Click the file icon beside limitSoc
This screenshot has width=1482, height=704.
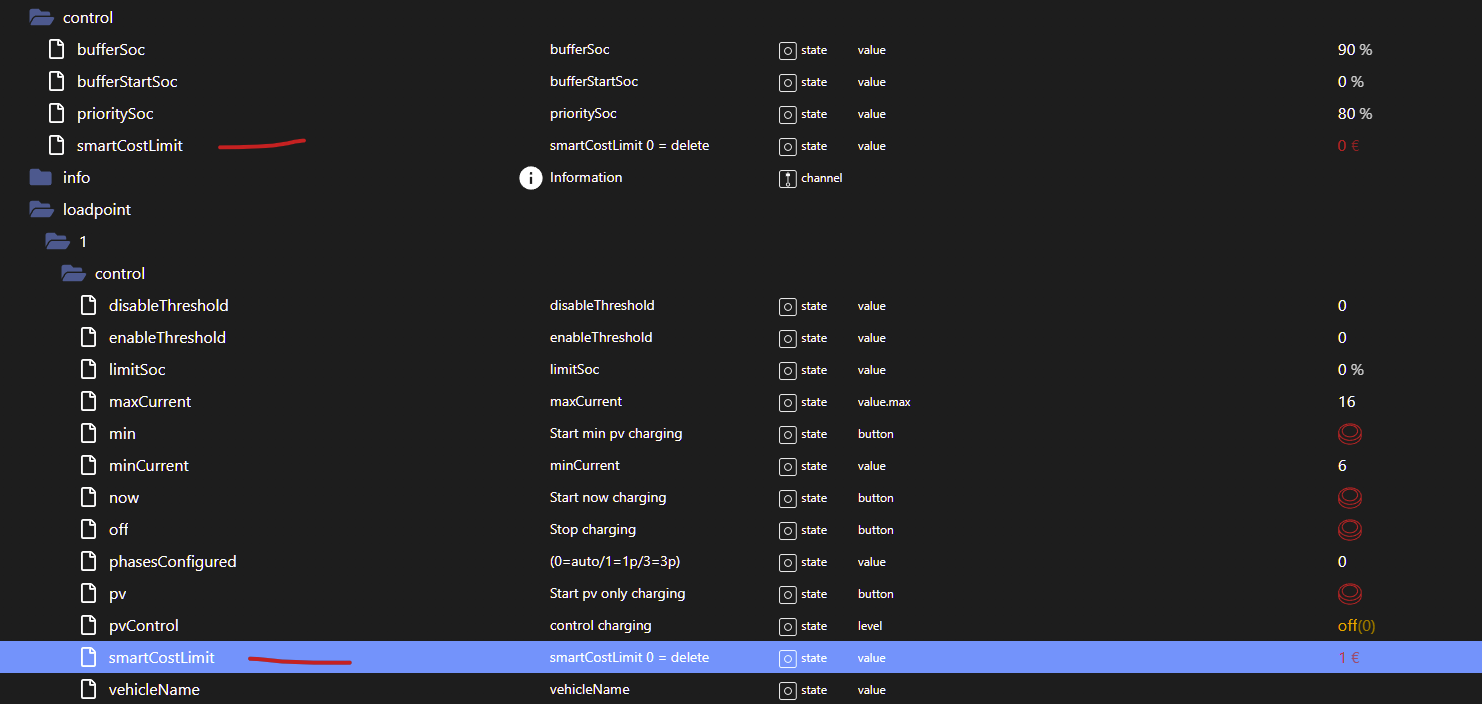89,370
